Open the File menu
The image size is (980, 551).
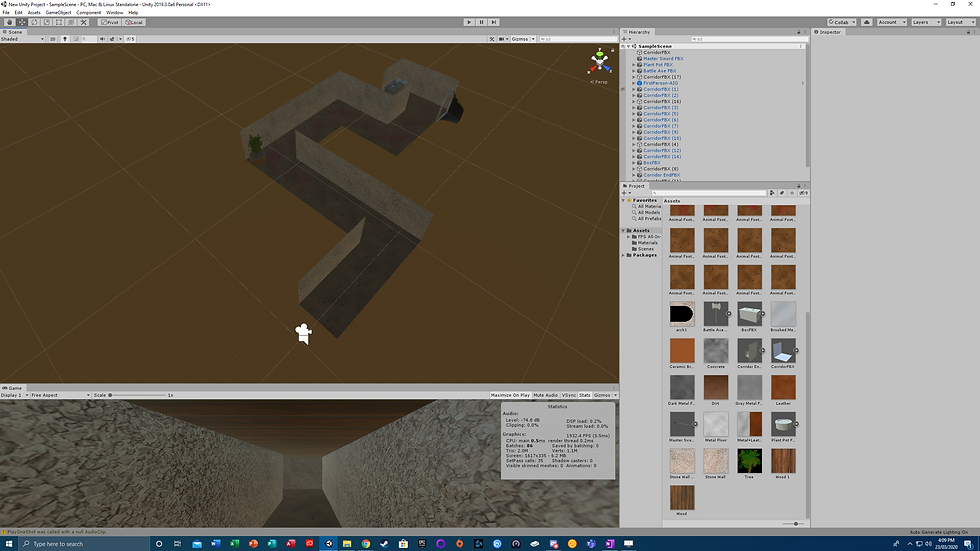tap(6, 12)
